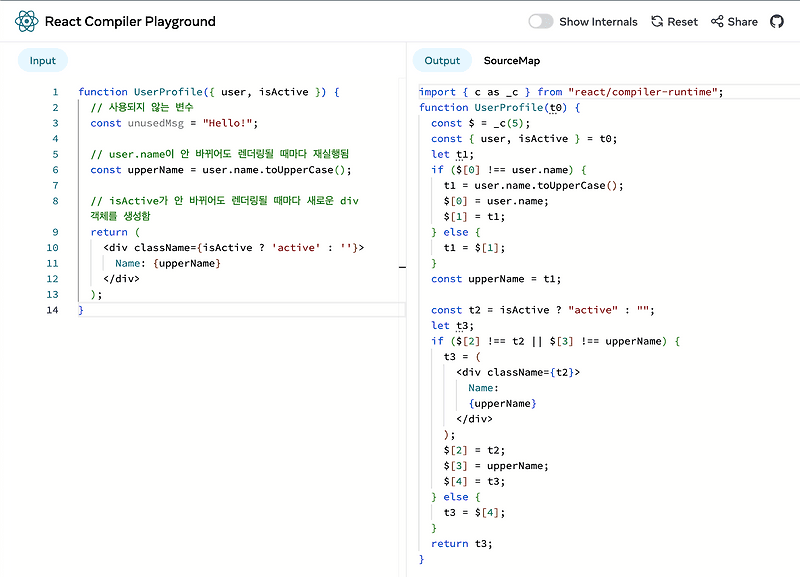The width and height of the screenshot is (800, 577).
Task: Click 'const t2 = isActive ? "active"' line
Action: pos(543,310)
